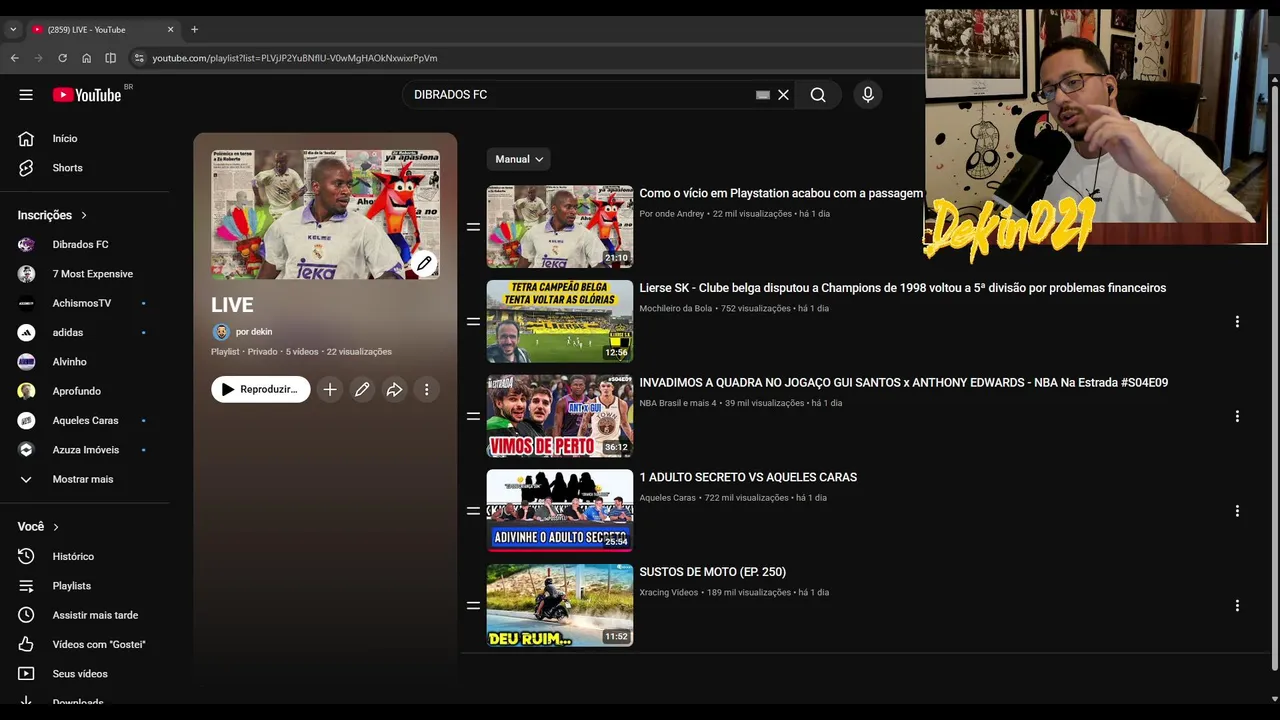Open Mochileiro da Bola channel link
Viewport: 1280px width, 720px height.
[x=676, y=309]
